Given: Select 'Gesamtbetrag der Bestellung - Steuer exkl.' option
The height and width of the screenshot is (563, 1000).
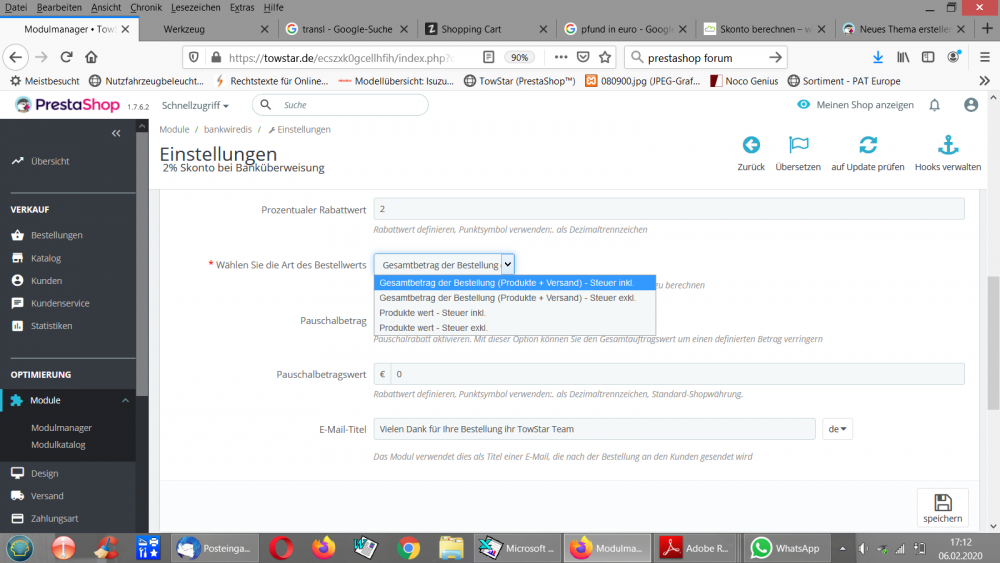Looking at the screenshot, I should pos(515,298).
